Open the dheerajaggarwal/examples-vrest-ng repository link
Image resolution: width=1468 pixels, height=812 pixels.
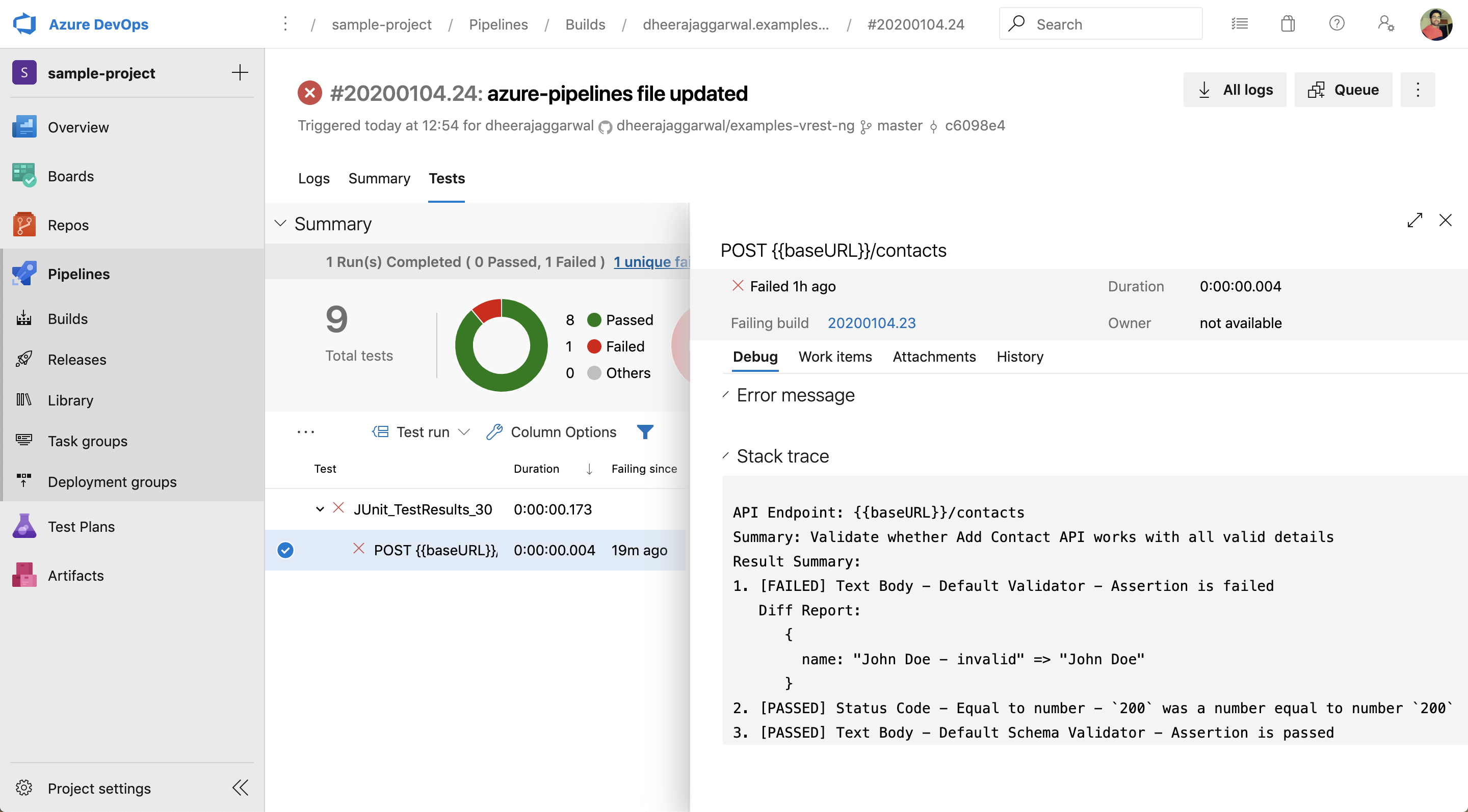735,125
